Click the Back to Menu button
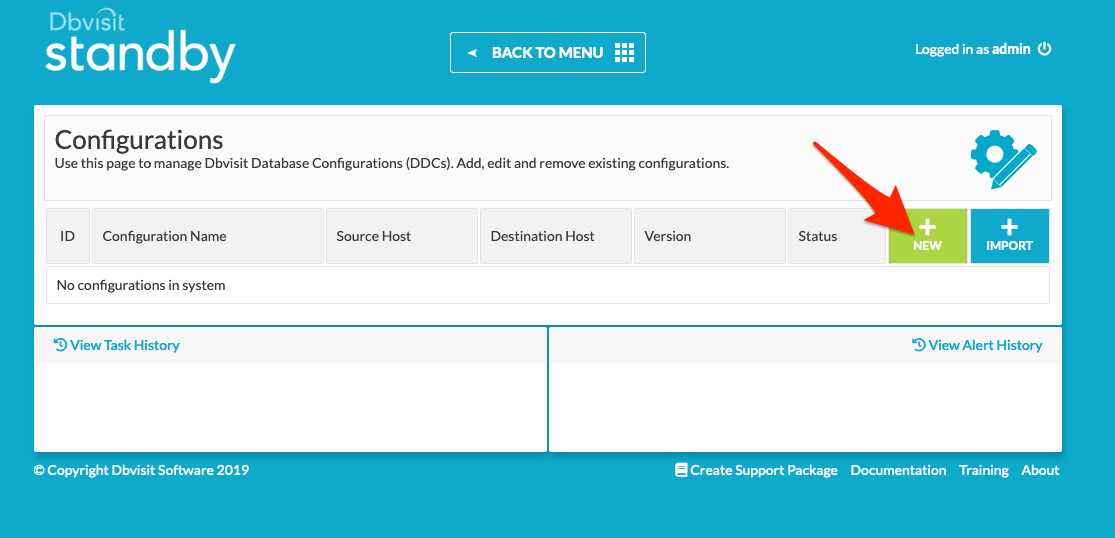 click(548, 53)
